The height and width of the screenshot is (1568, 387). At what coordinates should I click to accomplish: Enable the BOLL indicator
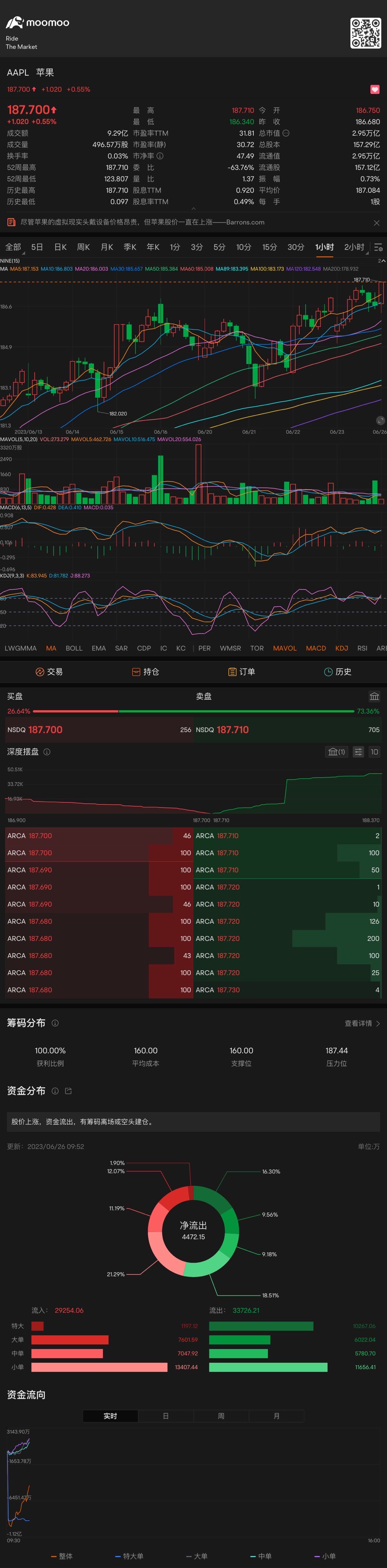pyautogui.click(x=74, y=648)
